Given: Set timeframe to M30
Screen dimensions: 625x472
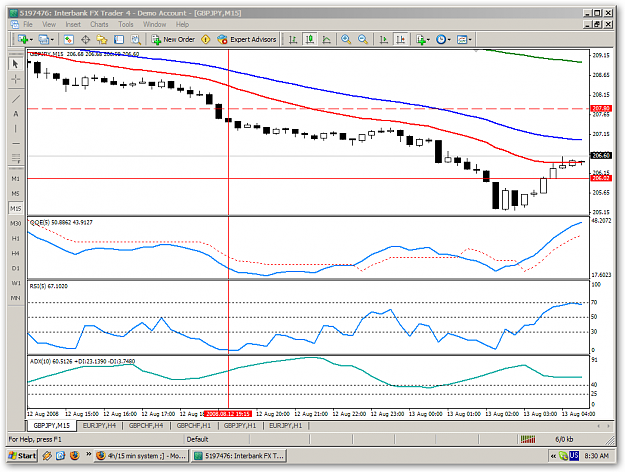Looking at the screenshot, I should point(16,223).
